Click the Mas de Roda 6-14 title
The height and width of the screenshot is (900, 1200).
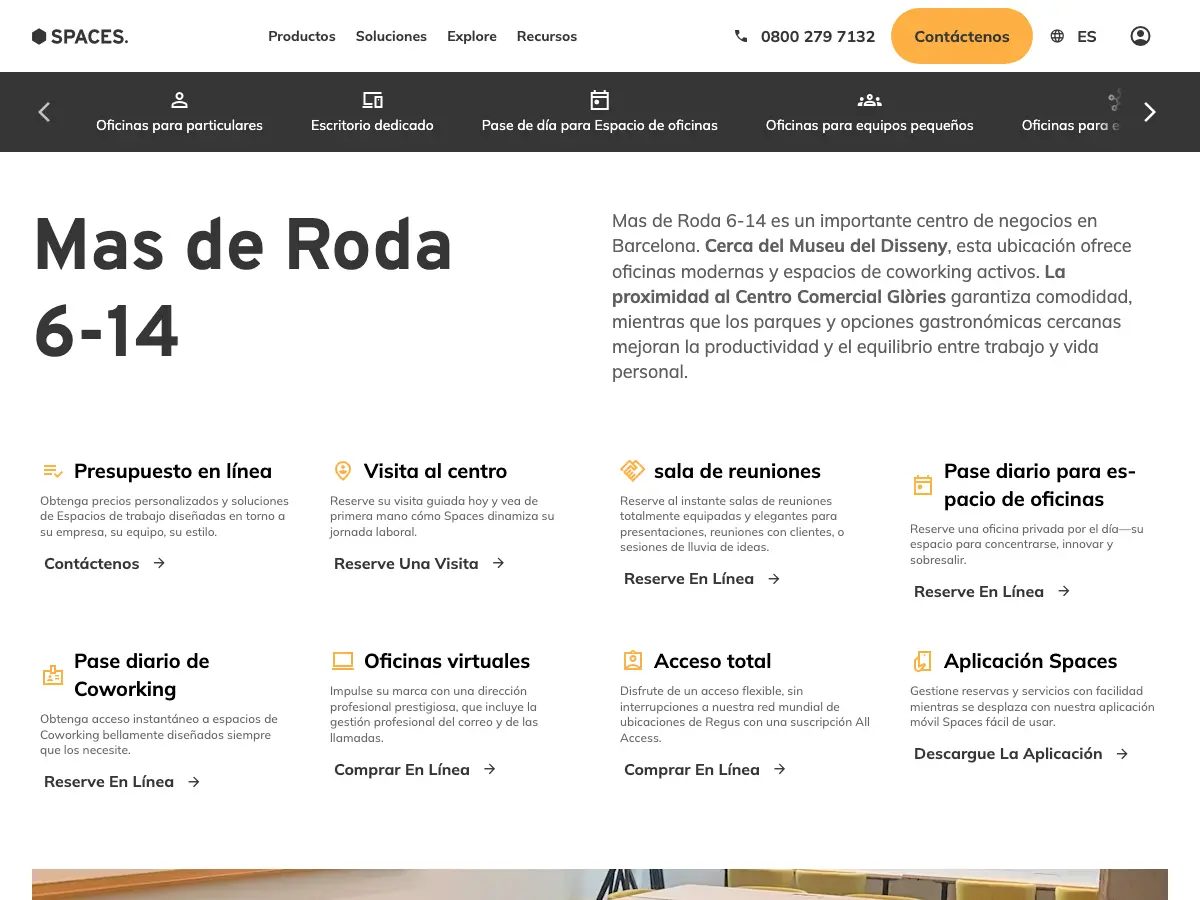coord(243,287)
